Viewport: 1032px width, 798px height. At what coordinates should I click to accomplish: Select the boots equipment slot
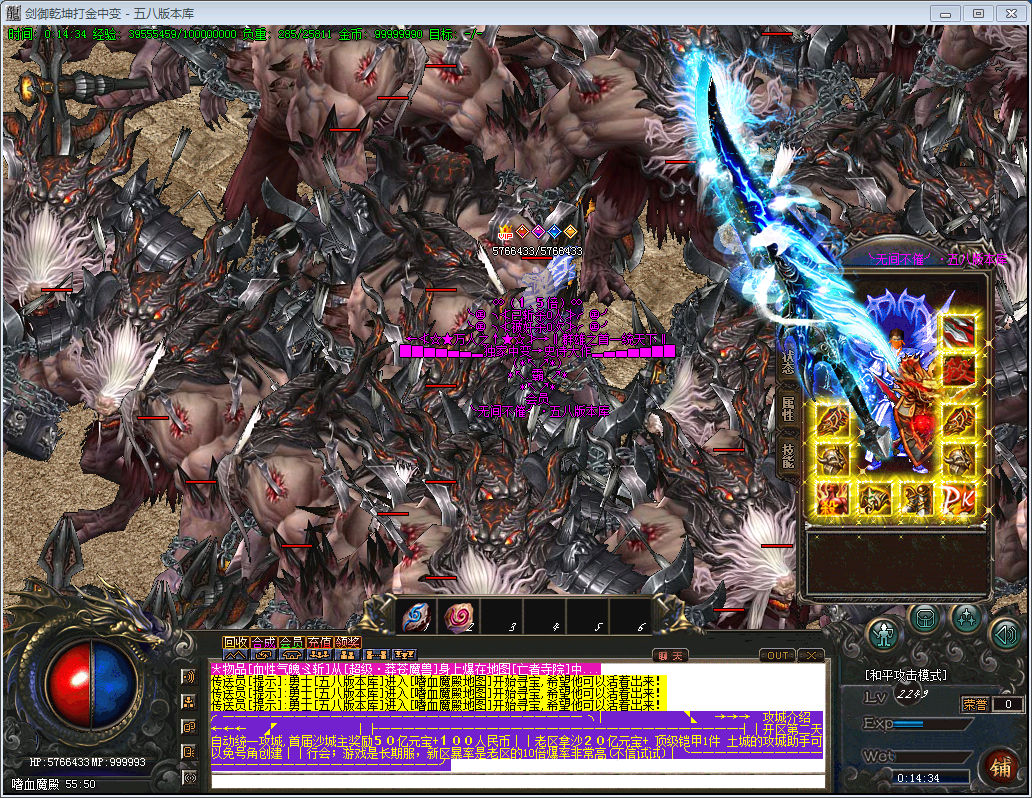[917, 499]
